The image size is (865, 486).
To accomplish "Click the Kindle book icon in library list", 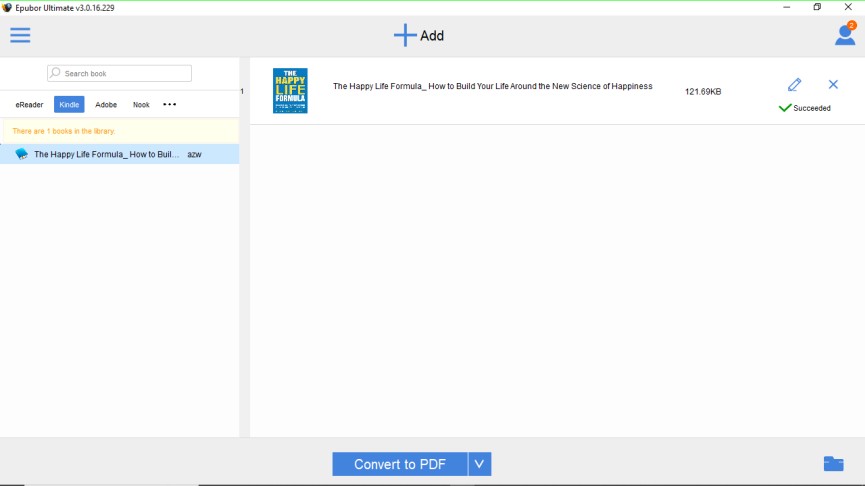I will [22, 154].
